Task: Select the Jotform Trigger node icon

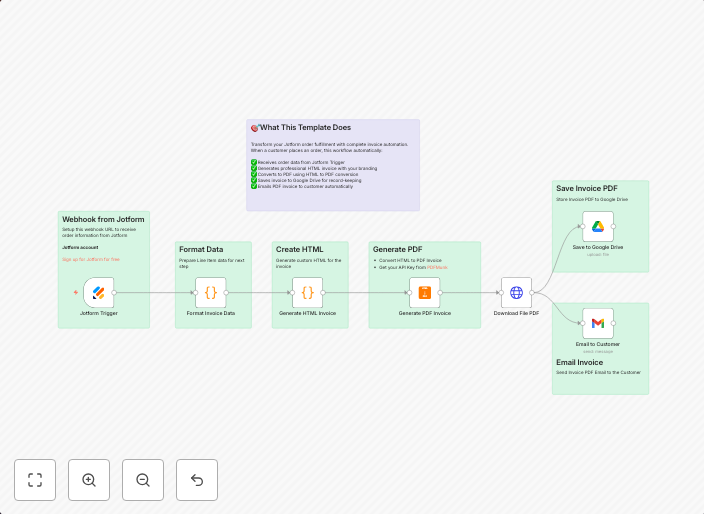Action: tap(99, 293)
